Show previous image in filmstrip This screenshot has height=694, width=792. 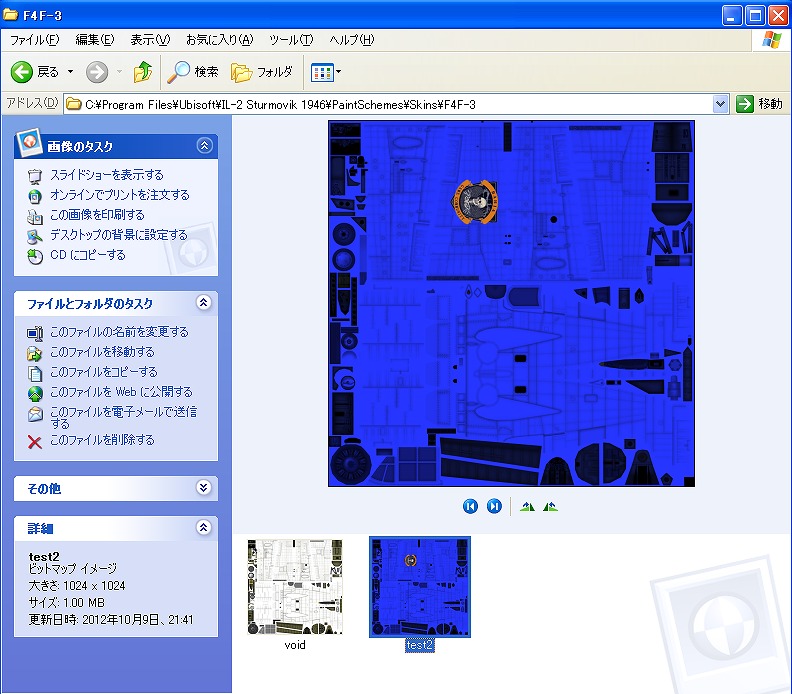[x=470, y=506]
